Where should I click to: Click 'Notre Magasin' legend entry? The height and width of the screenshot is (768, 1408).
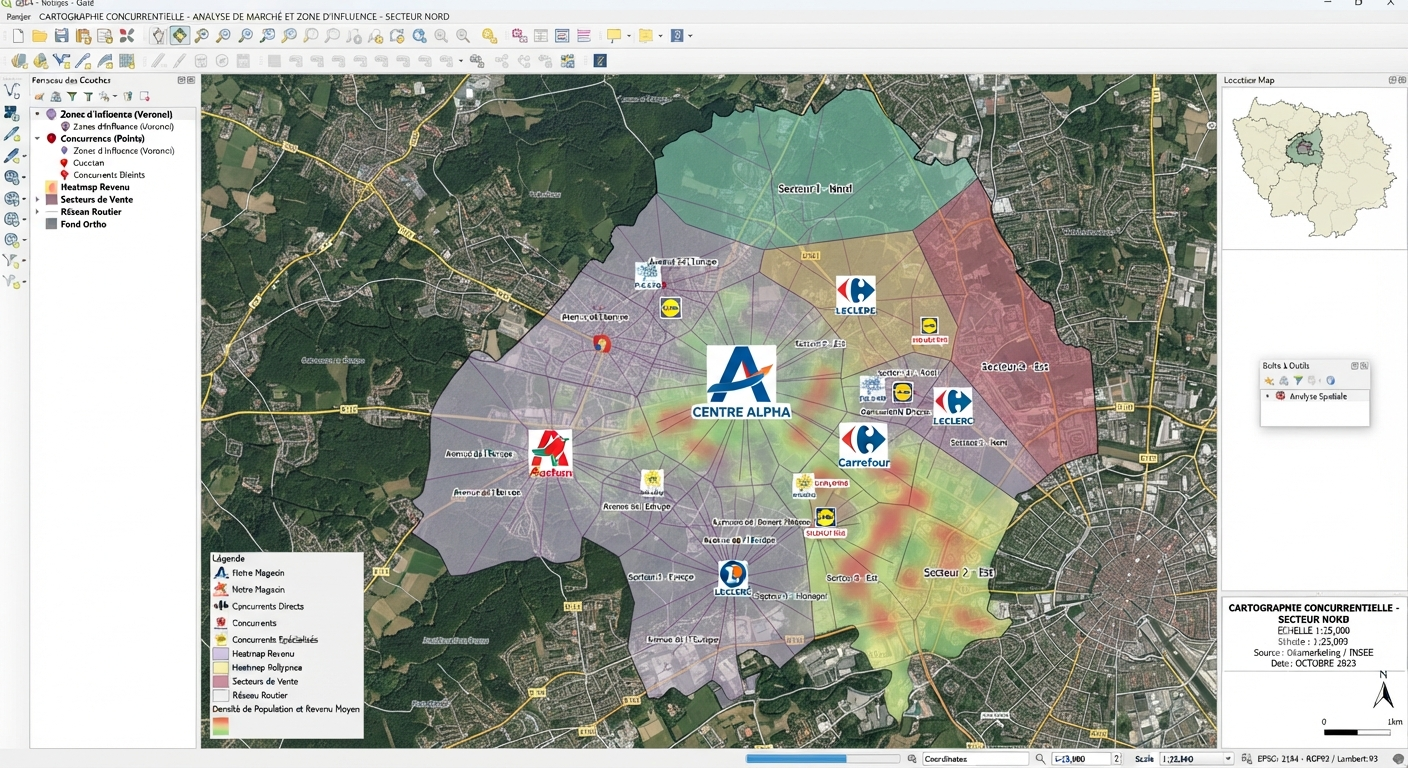(258, 589)
